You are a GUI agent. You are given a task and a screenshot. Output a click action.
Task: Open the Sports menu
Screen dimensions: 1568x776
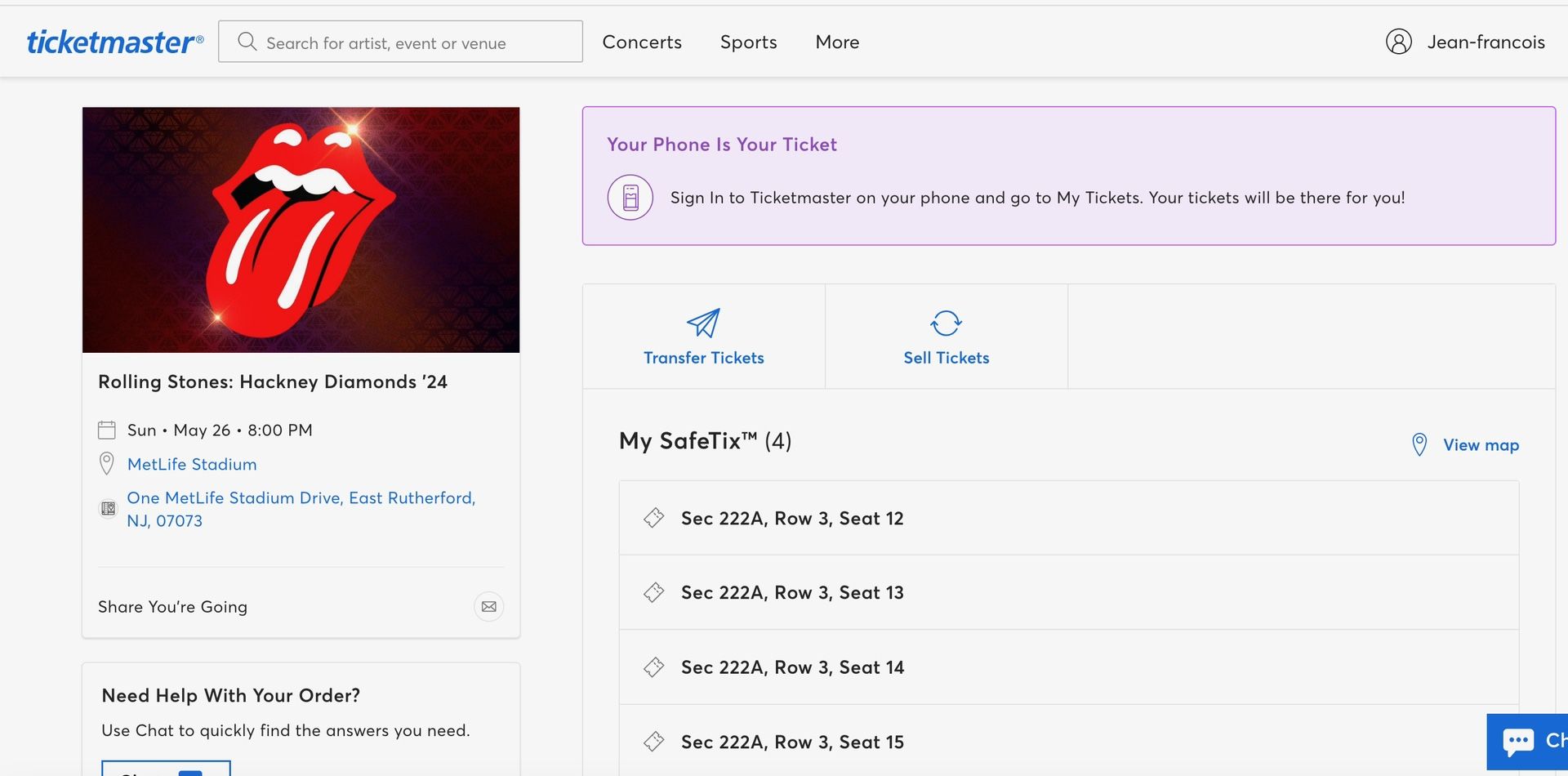pos(748,42)
